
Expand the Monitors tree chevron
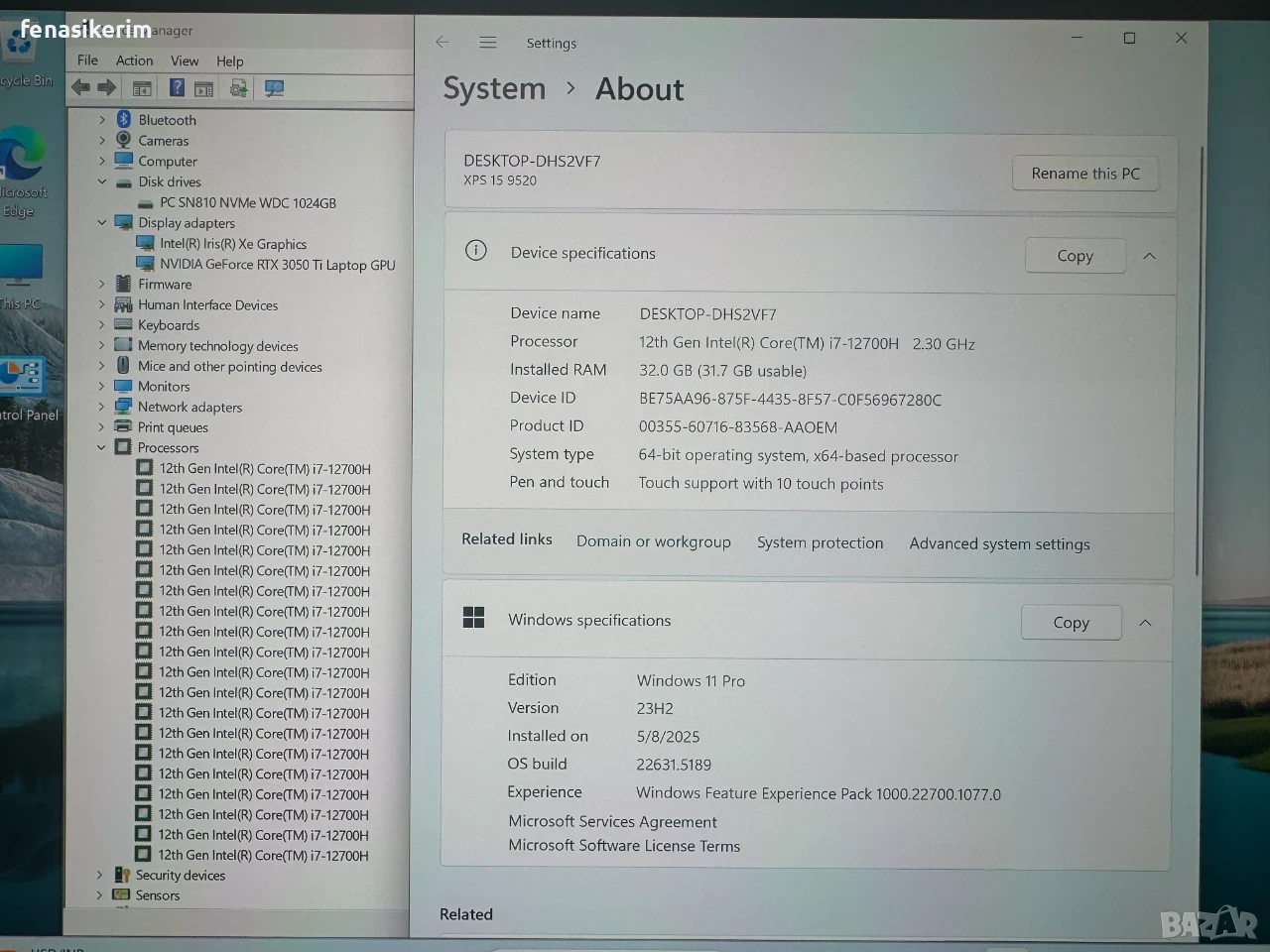[x=101, y=386]
